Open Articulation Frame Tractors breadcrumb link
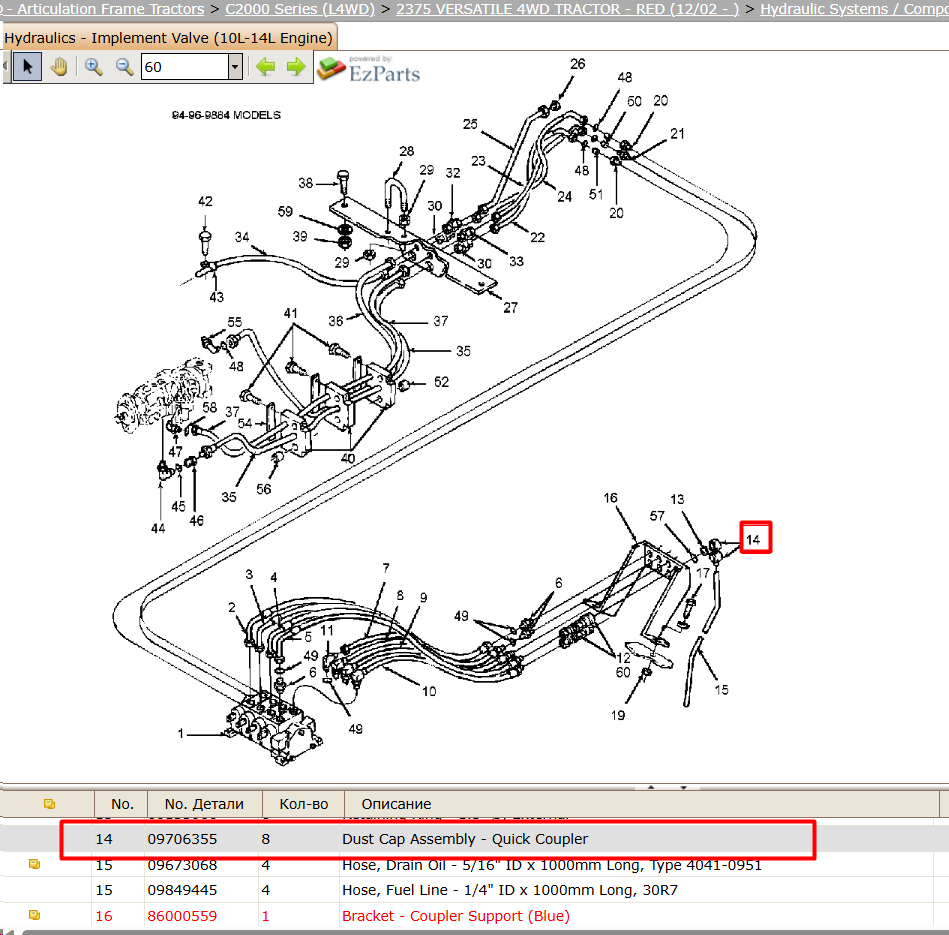 tap(103, 8)
